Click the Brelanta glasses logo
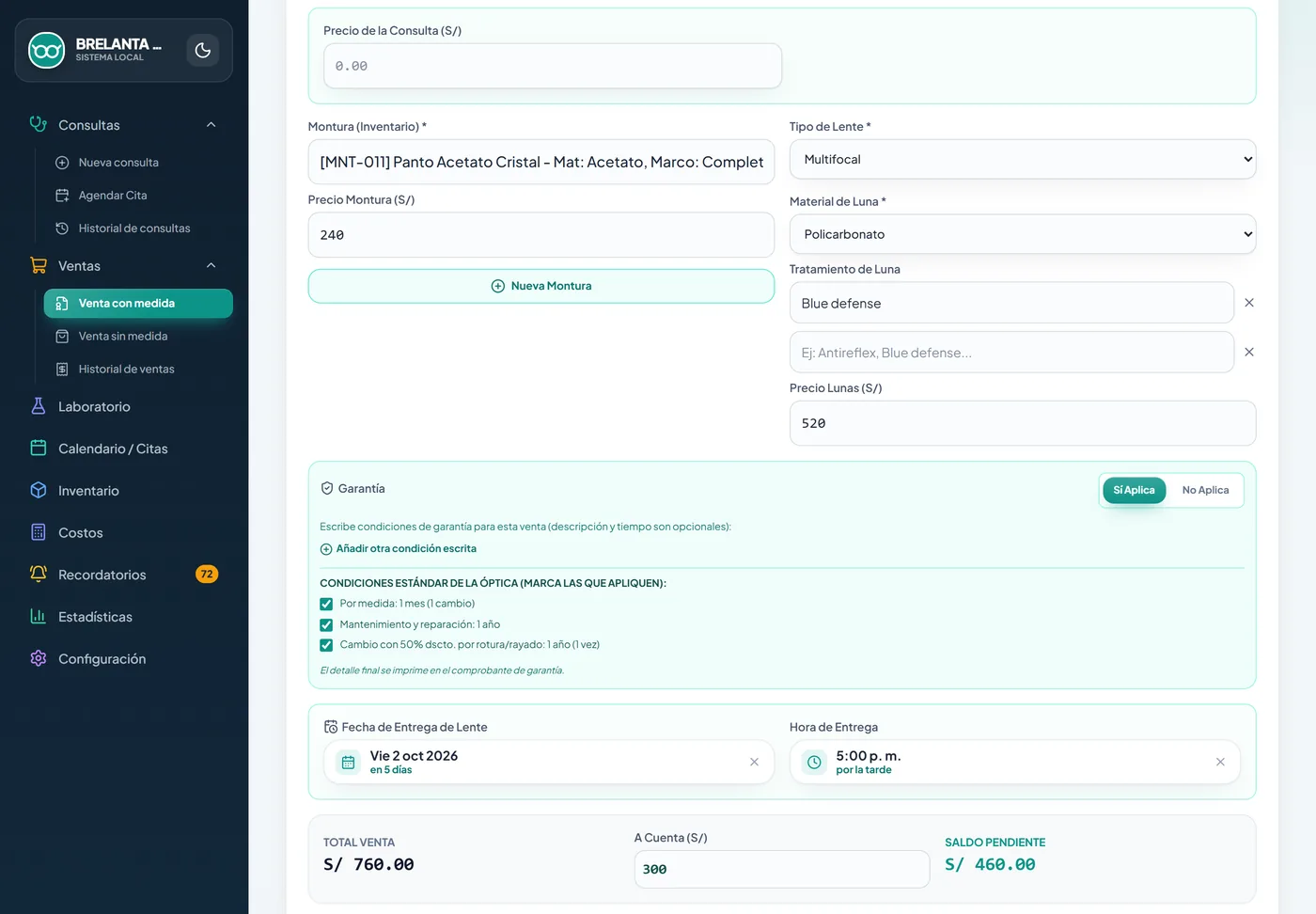The image size is (1316, 914). 46,51
